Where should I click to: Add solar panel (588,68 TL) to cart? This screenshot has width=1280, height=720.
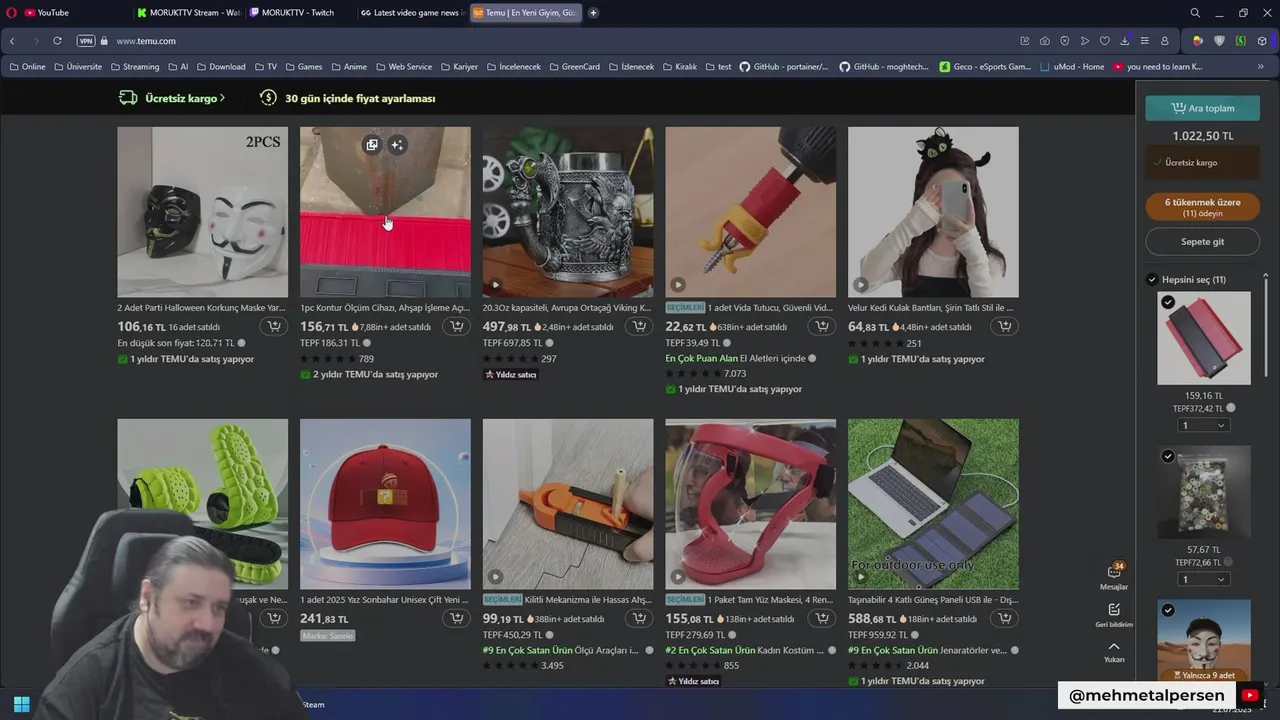(x=1005, y=618)
